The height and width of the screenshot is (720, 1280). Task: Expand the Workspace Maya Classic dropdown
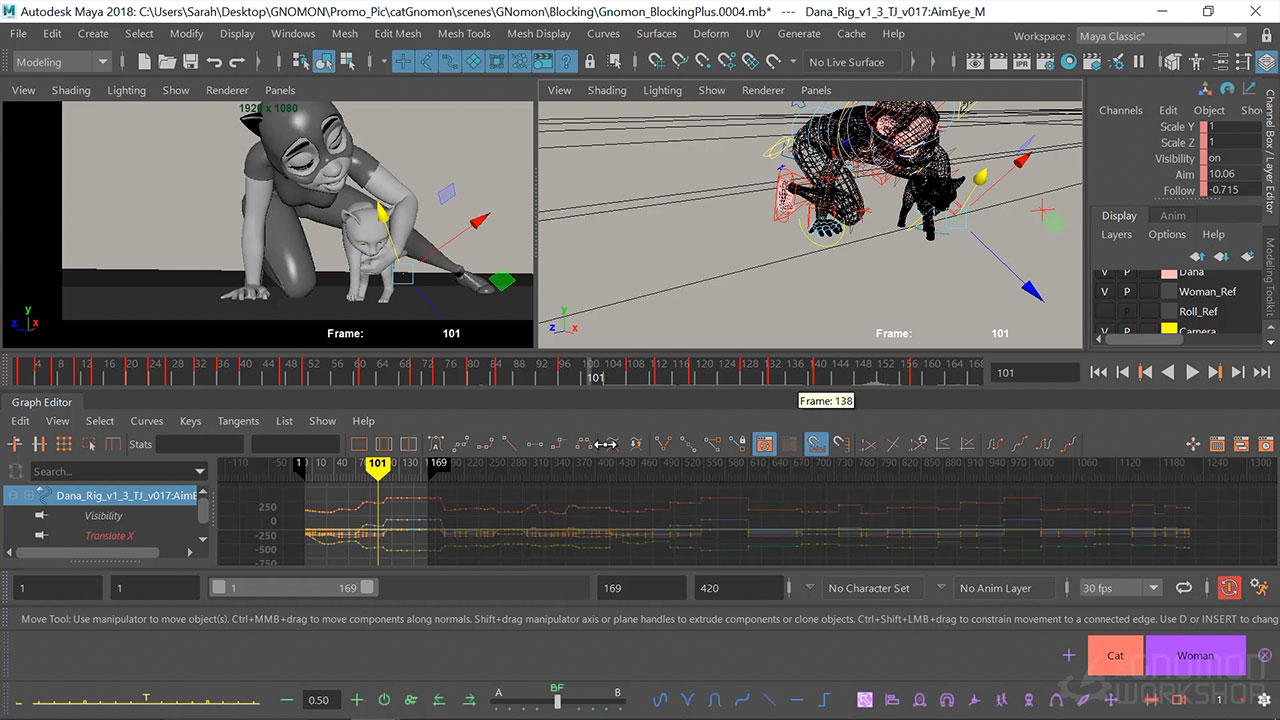(1238, 36)
